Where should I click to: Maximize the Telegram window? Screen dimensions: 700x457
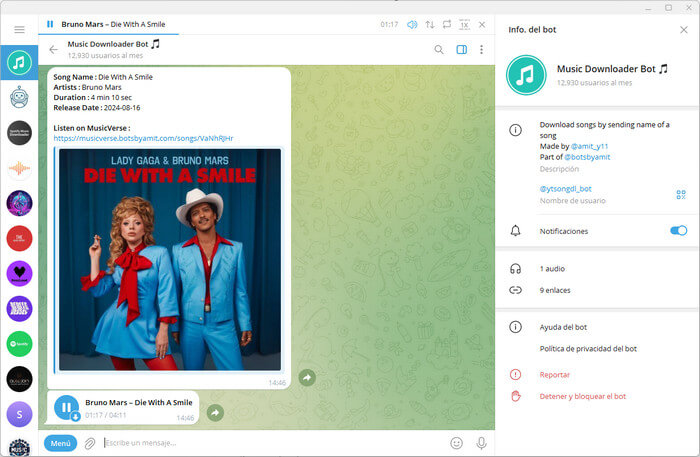(x=668, y=8)
